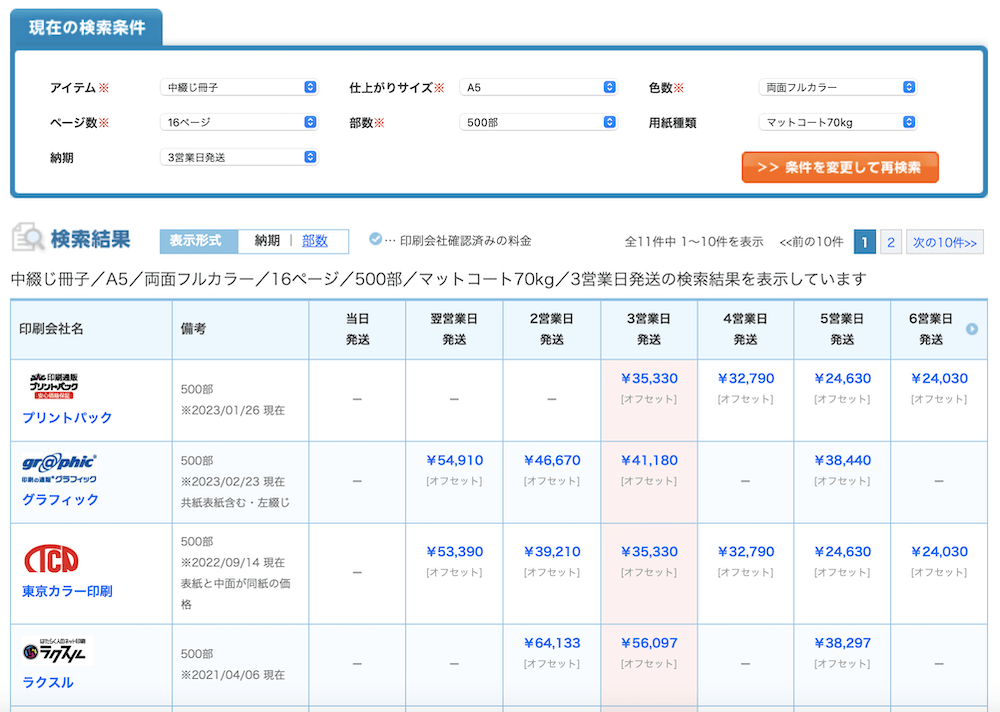Click グラフィック price ¥54,910

pyautogui.click(x=455, y=460)
